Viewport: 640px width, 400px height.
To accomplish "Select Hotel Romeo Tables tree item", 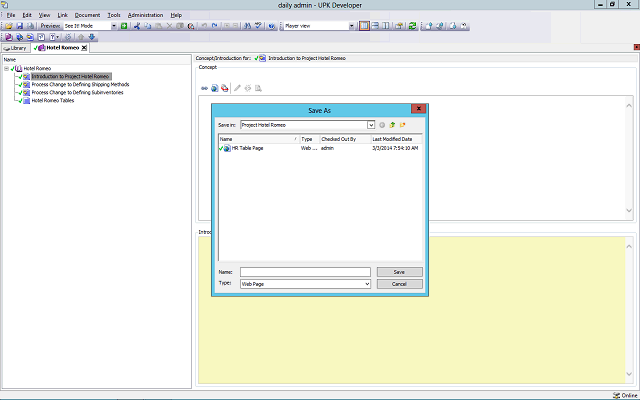I will pyautogui.click(x=53, y=100).
